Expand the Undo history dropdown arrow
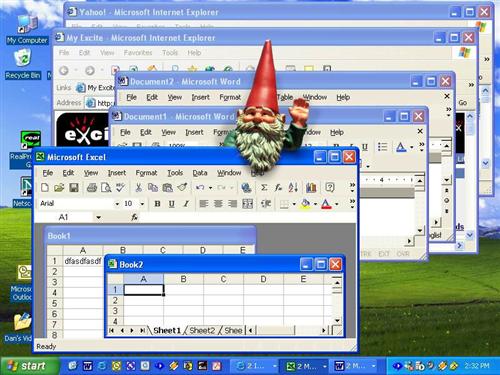Viewport: 500px width, 375px height. coord(210,188)
